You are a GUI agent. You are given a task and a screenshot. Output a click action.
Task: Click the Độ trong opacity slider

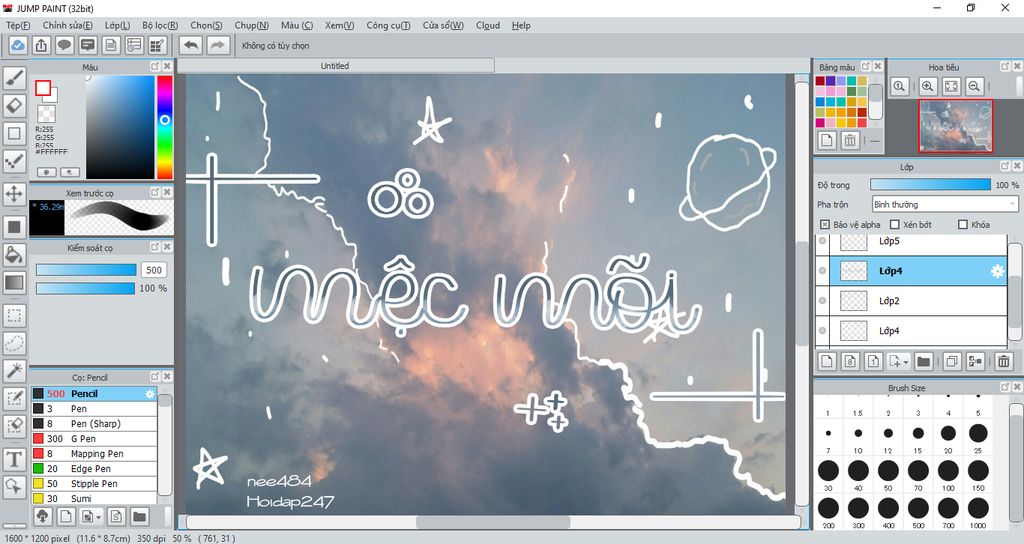930,185
